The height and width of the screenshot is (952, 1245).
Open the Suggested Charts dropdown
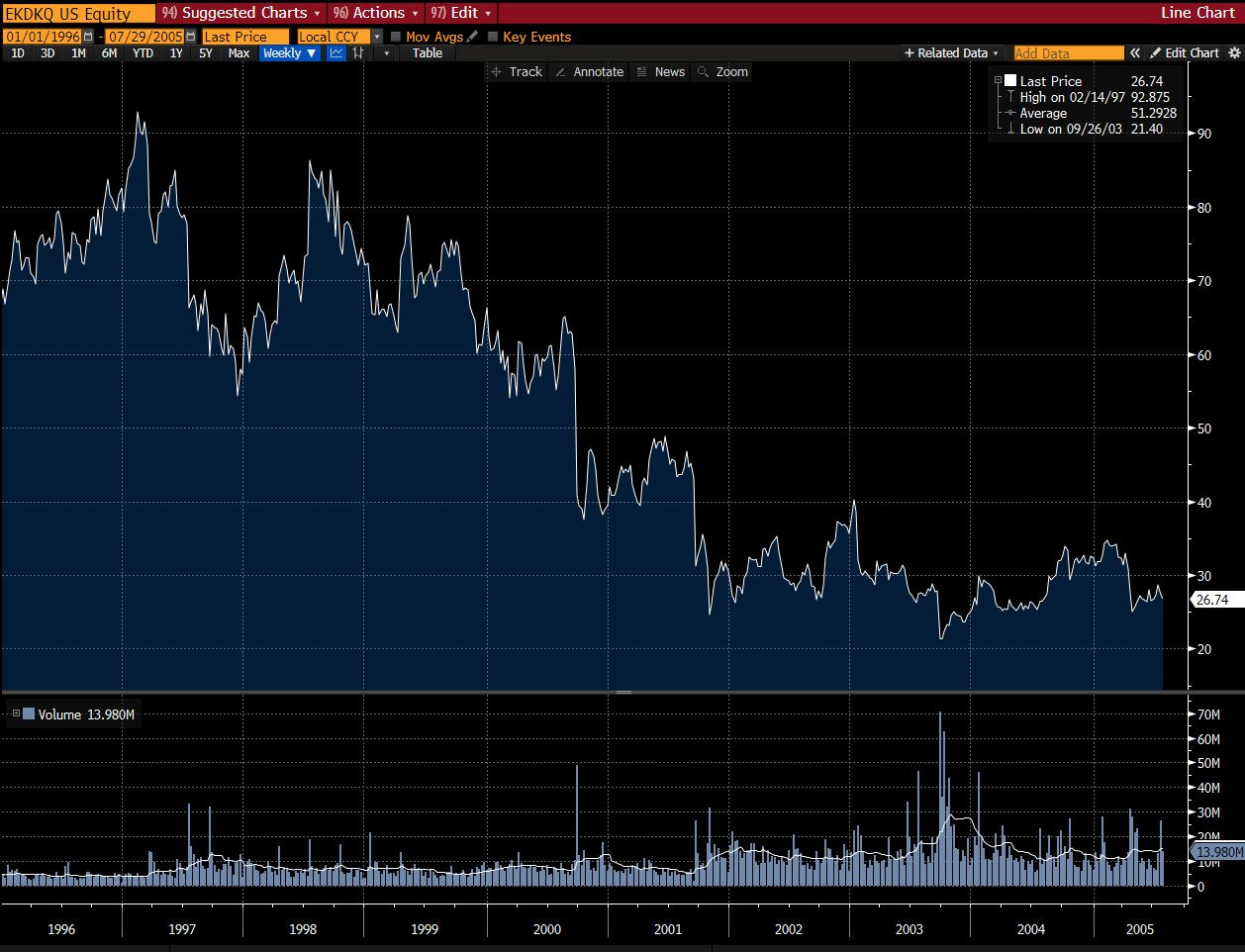point(241,13)
